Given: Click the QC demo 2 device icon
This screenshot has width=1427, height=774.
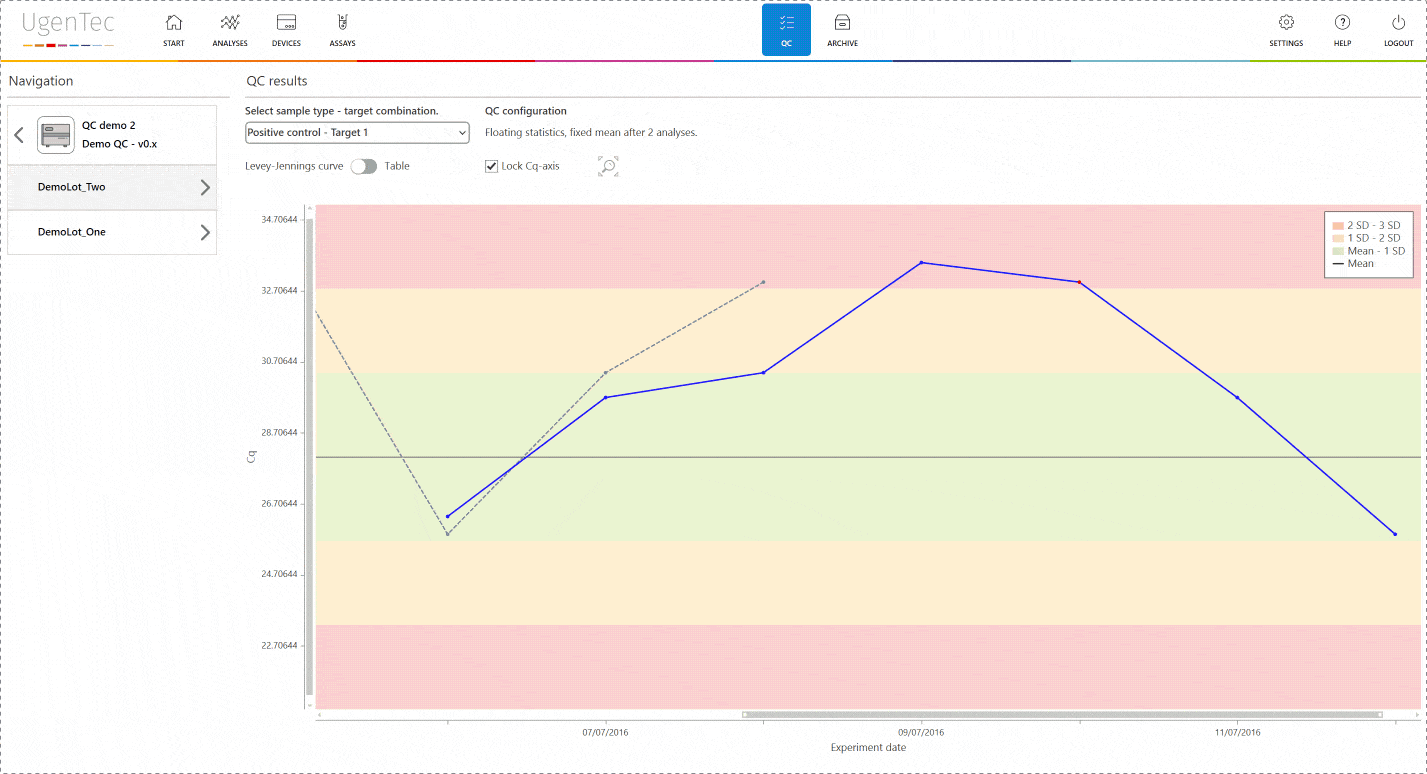Looking at the screenshot, I should (55, 133).
